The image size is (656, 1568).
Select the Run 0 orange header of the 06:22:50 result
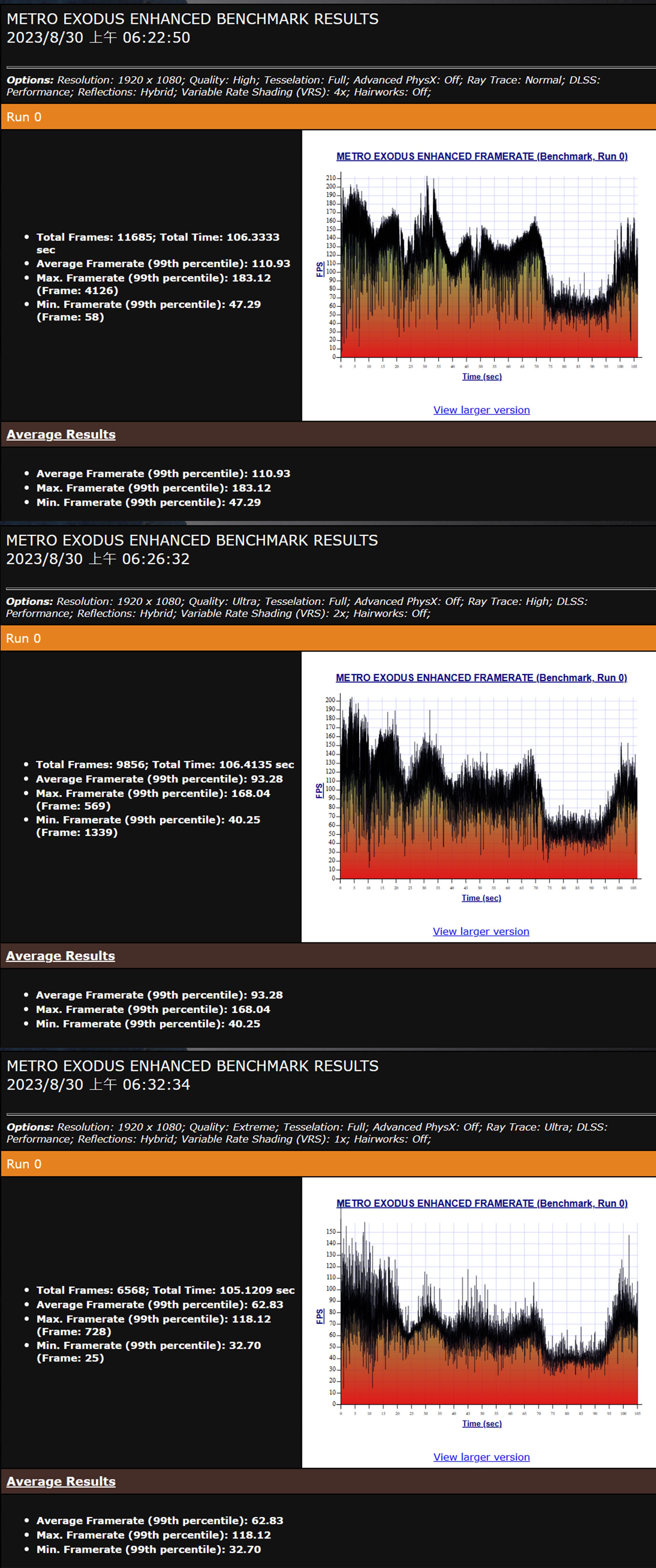tap(328, 117)
